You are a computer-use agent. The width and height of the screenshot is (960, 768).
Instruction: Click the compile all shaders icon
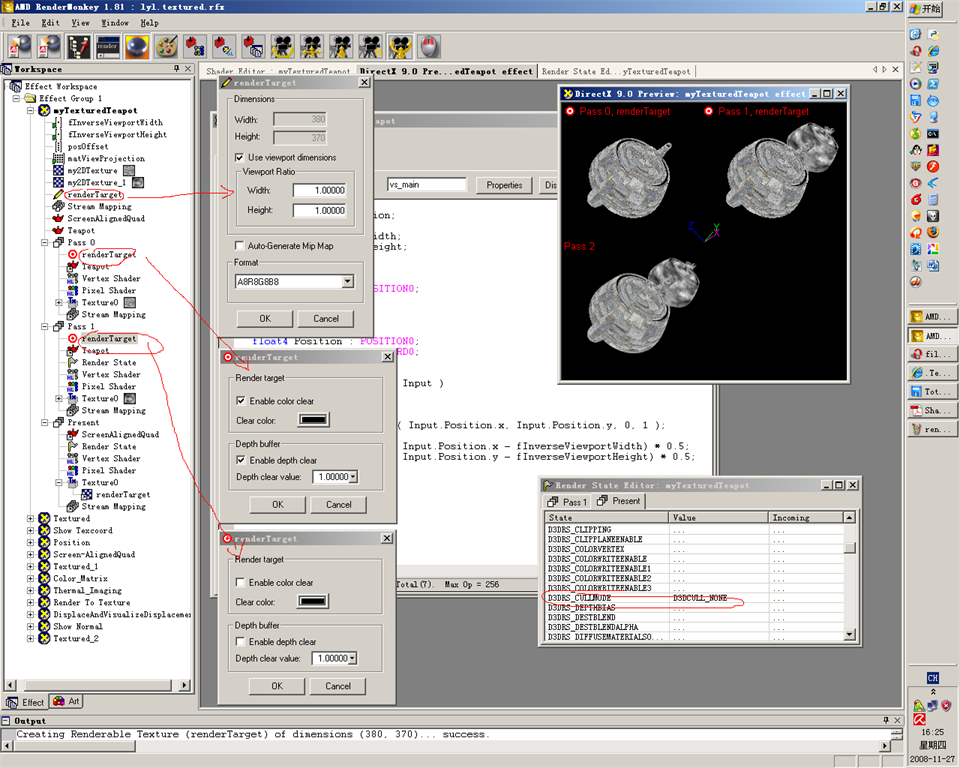pos(253,47)
